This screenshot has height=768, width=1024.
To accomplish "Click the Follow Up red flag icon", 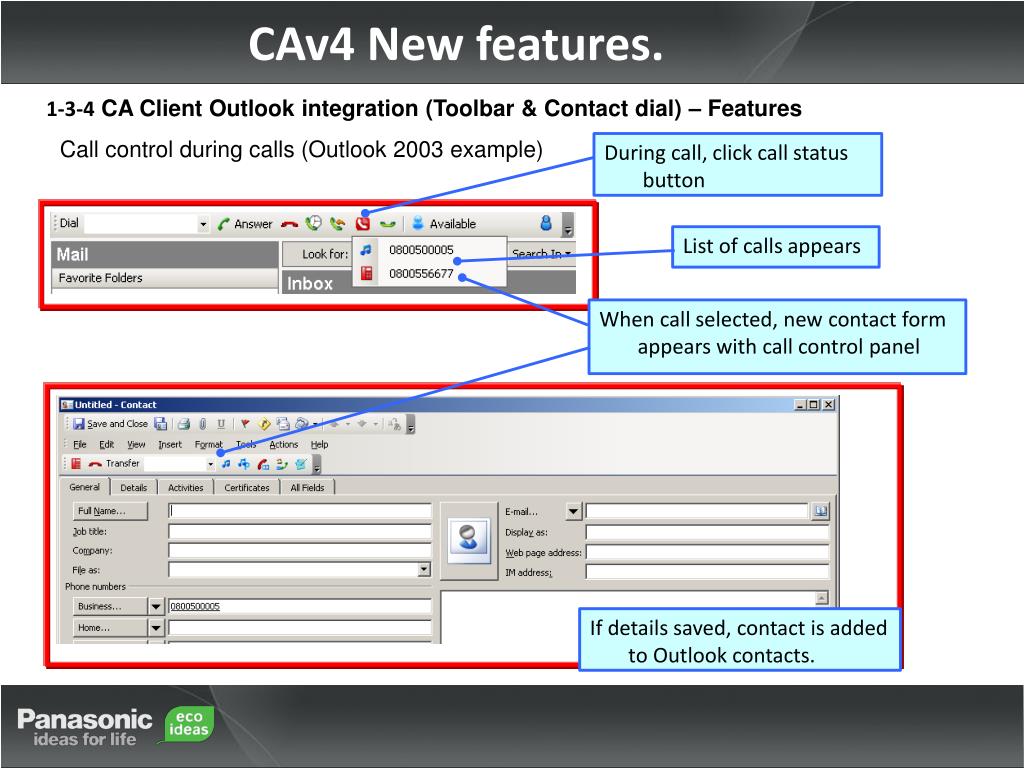I will (x=245, y=424).
